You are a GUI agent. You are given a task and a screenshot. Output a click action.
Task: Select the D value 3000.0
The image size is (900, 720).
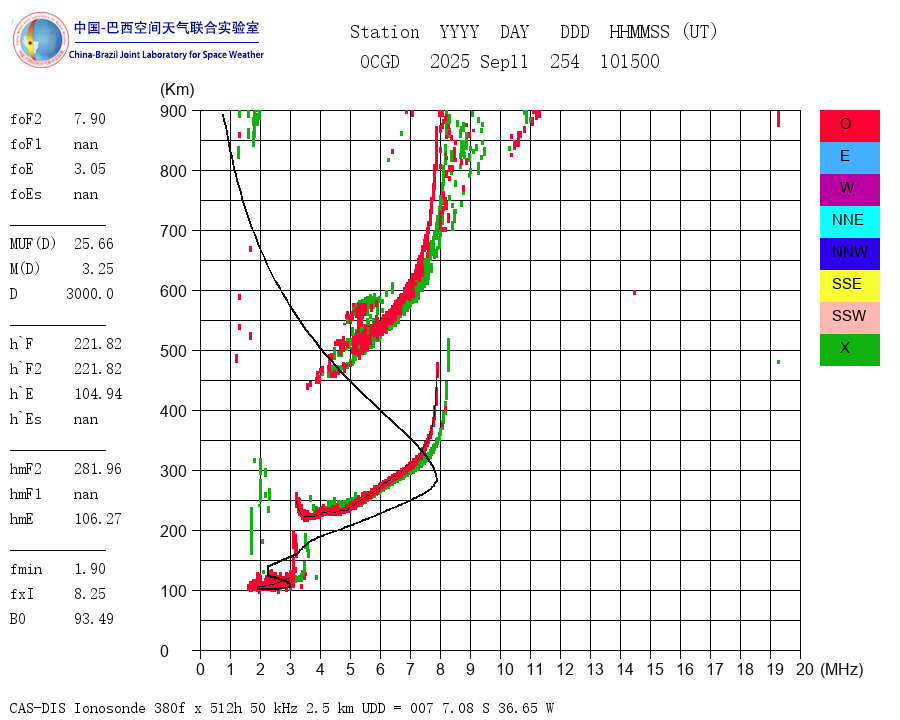coord(90,294)
